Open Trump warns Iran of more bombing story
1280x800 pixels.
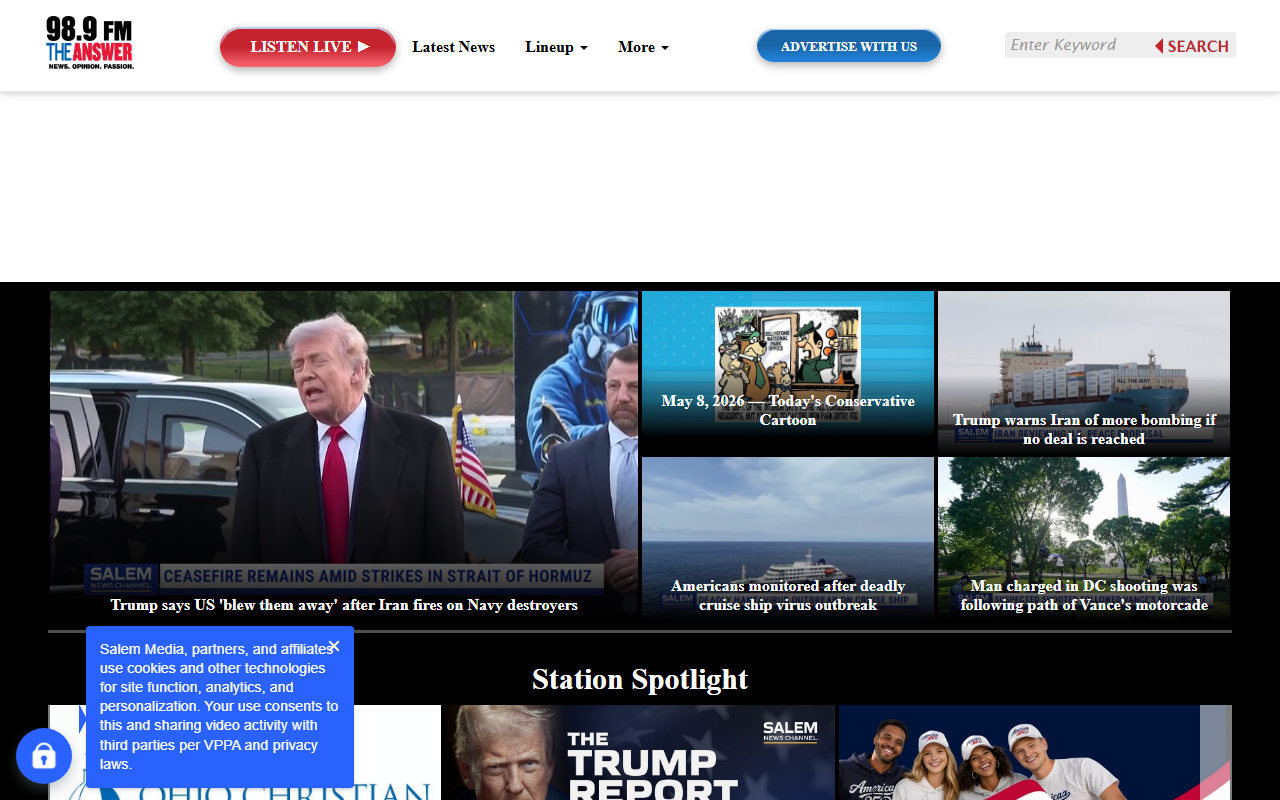(1084, 429)
